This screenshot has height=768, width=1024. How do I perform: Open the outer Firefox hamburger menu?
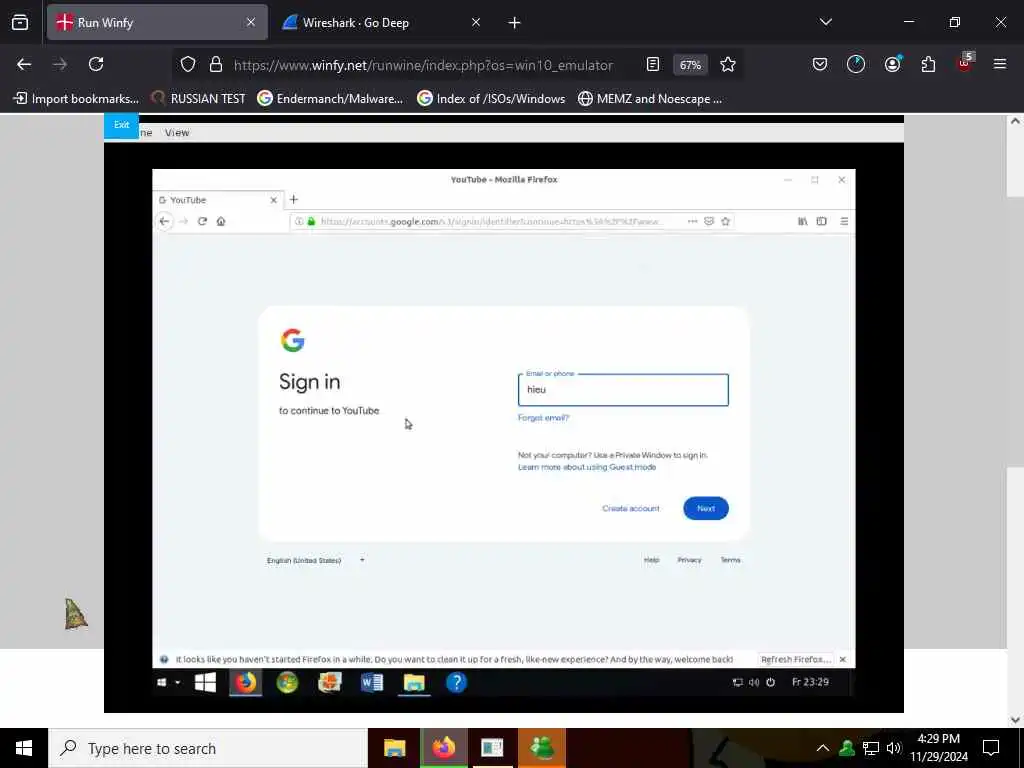(999, 64)
